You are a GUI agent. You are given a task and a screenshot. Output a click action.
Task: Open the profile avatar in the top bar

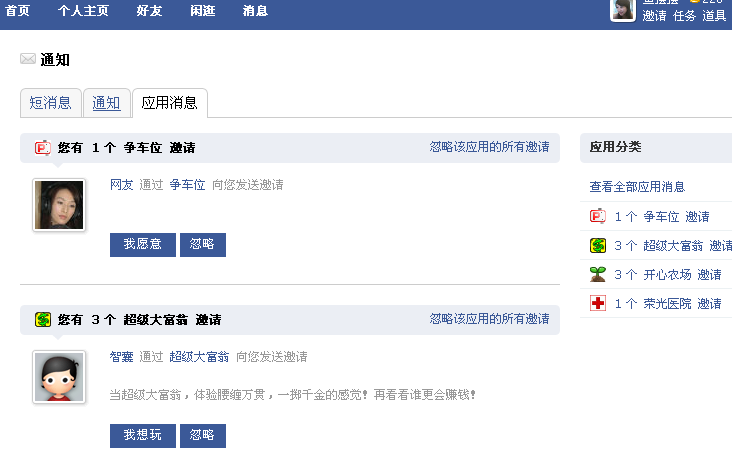(623, 10)
